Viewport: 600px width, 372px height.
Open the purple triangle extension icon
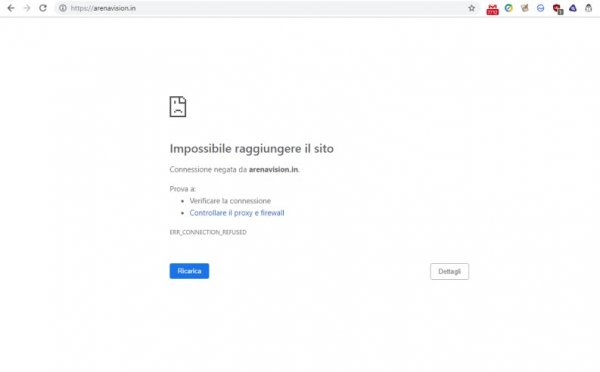point(573,8)
